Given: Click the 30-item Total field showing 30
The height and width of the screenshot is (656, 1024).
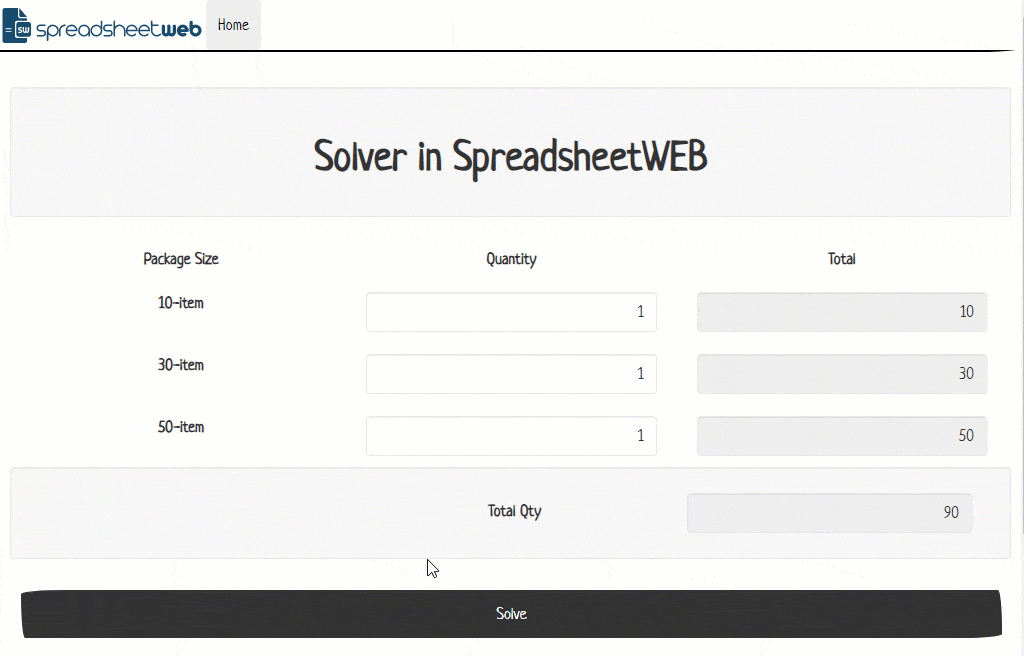Looking at the screenshot, I should (x=842, y=374).
